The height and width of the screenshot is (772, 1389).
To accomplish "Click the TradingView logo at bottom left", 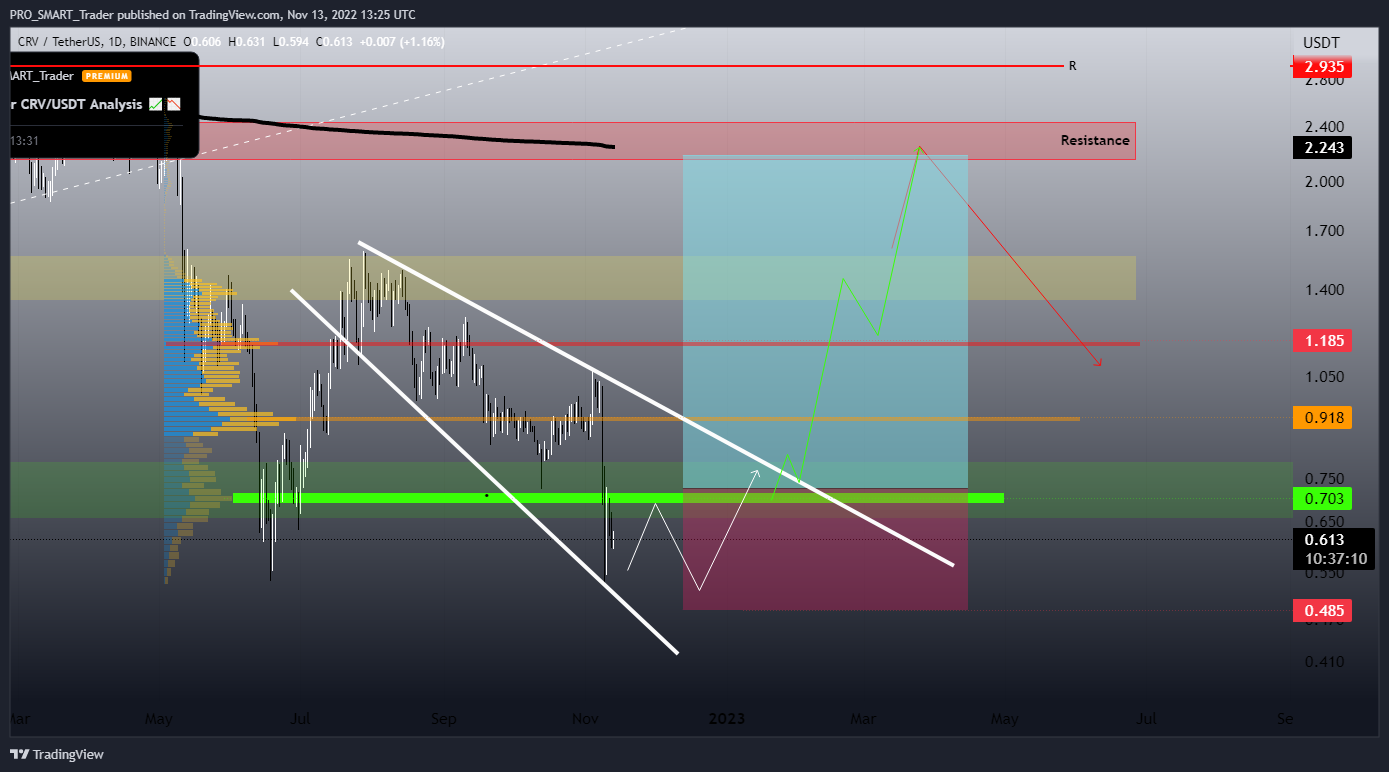I will (57, 754).
